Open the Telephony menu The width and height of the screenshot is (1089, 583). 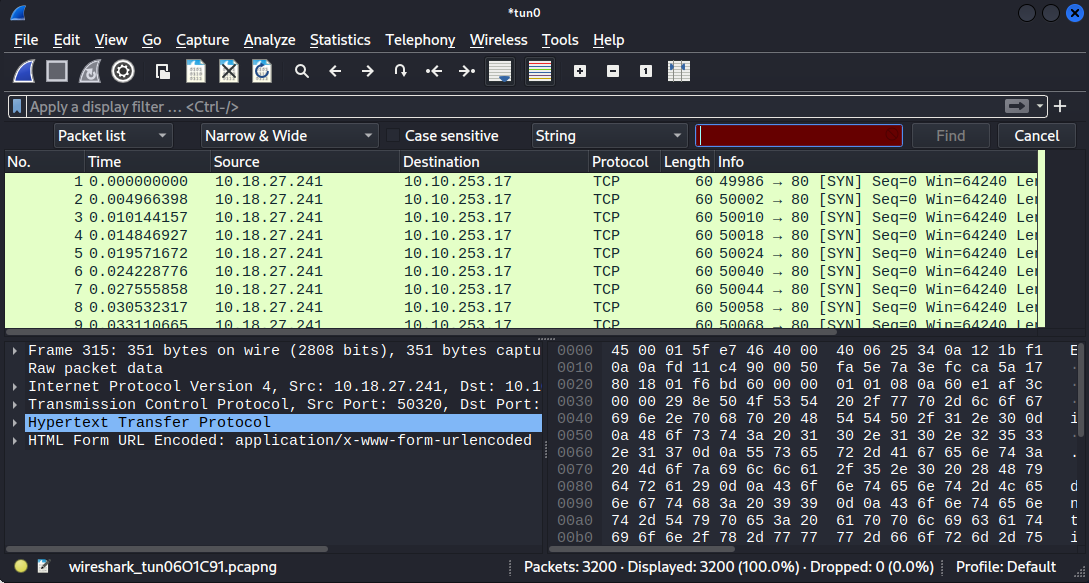coord(420,40)
